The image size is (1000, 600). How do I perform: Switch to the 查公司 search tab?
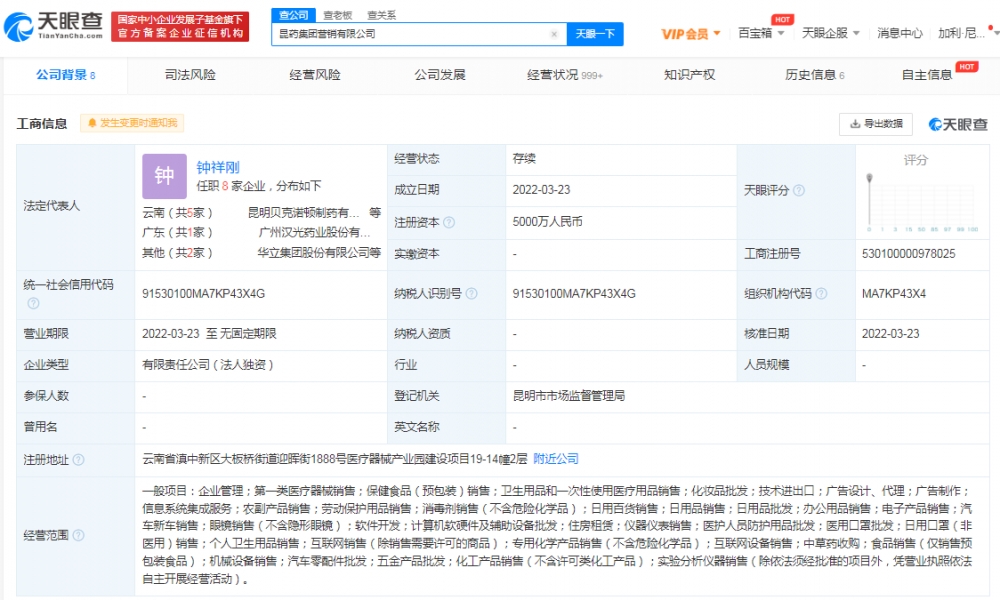coord(293,15)
